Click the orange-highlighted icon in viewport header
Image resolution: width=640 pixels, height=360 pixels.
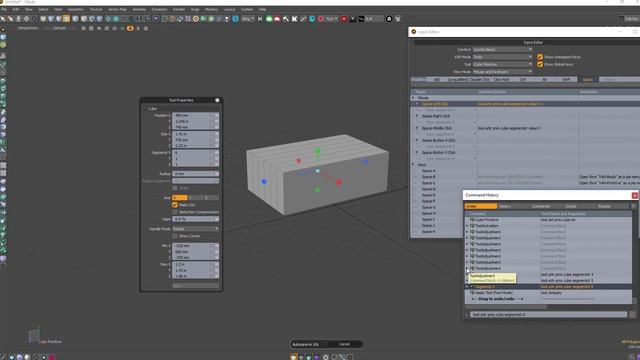130,29
